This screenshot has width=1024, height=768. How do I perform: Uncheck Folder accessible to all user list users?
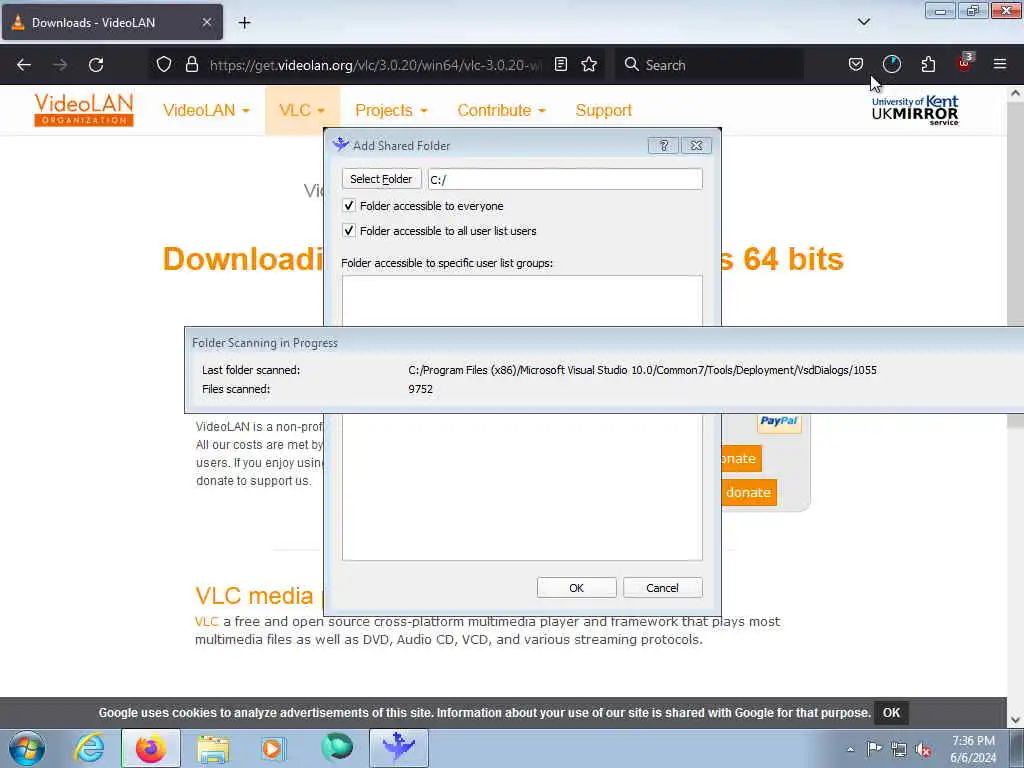349,231
